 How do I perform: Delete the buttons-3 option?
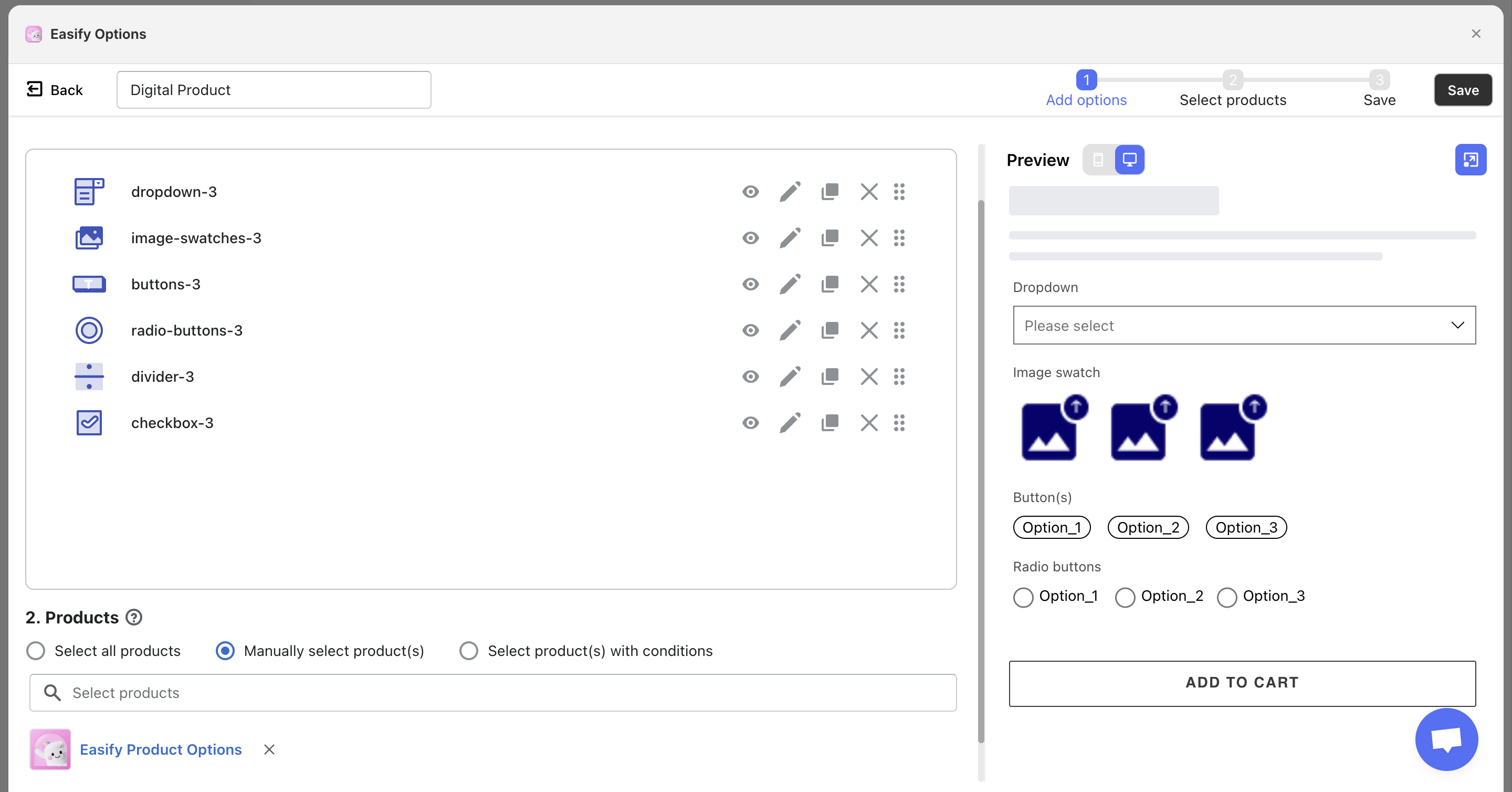pyautogui.click(x=869, y=284)
